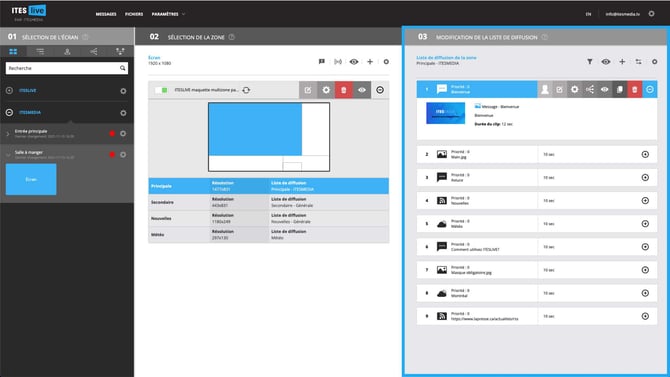Click the playlist swap arrows icon
This screenshot has height=377, width=670.
(x=638, y=62)
